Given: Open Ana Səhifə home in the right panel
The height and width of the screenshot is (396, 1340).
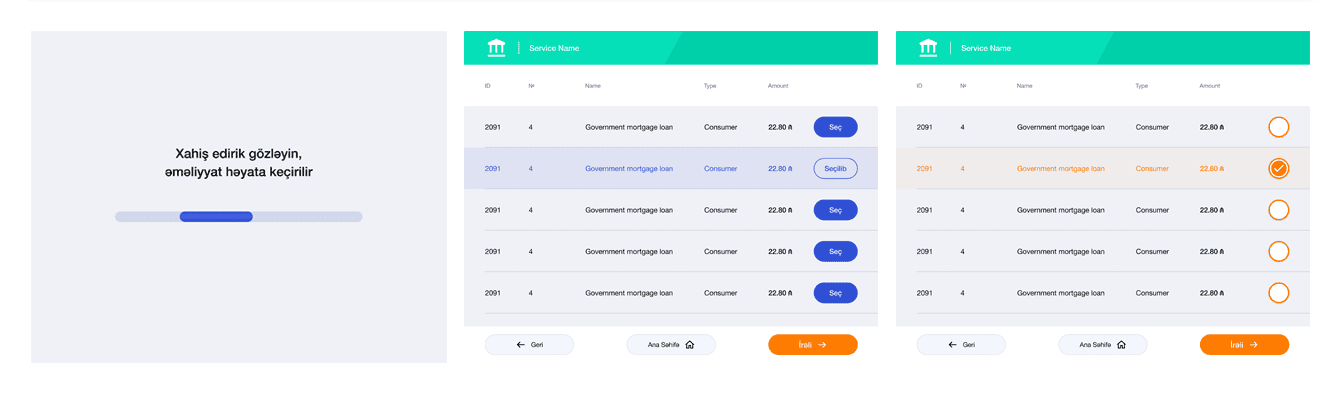Looking at the screenshot, I should pos(1103,344).
